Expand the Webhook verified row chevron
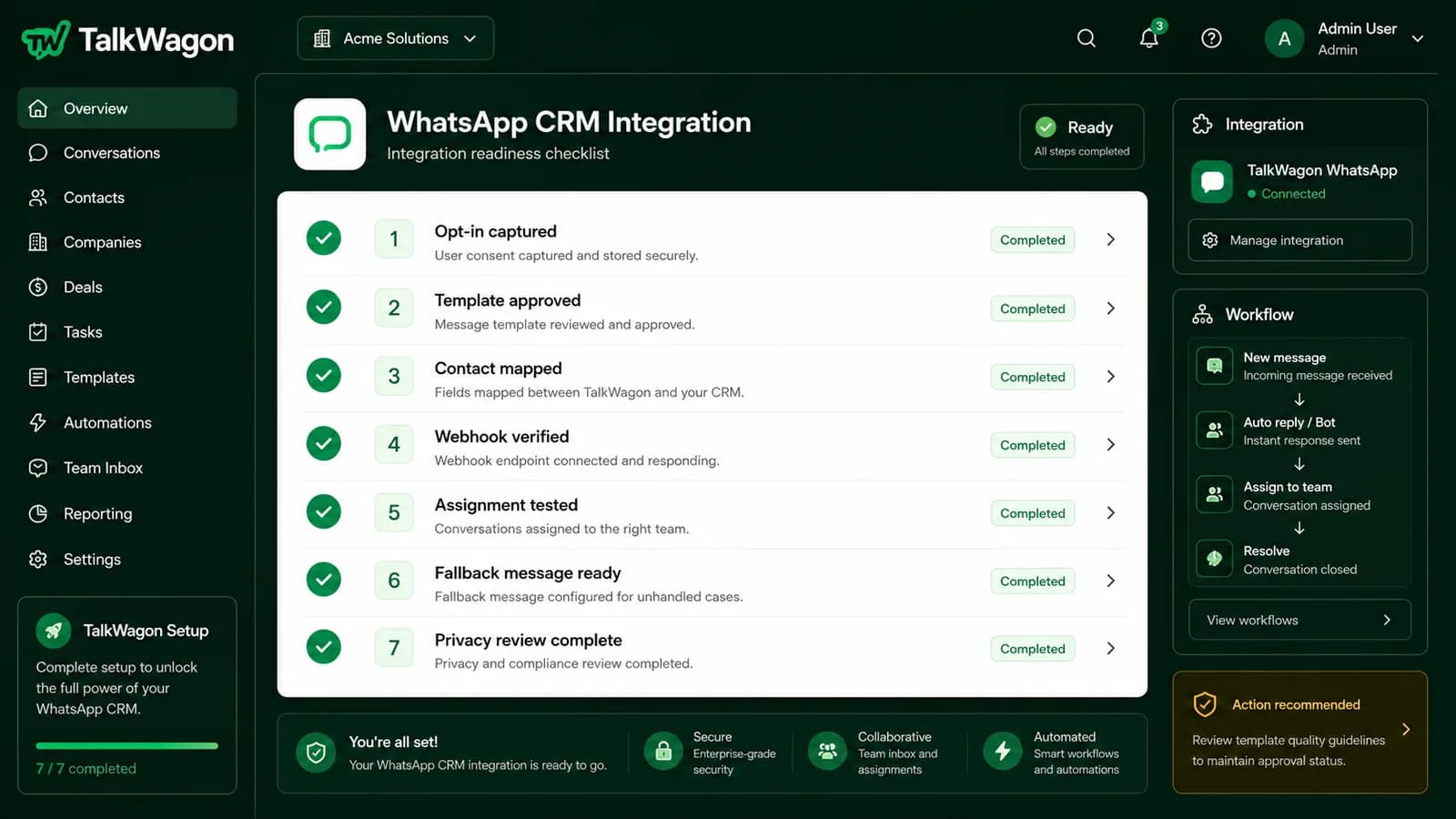Screen dimensions: 1456x819 click(x=1110, y=445)
